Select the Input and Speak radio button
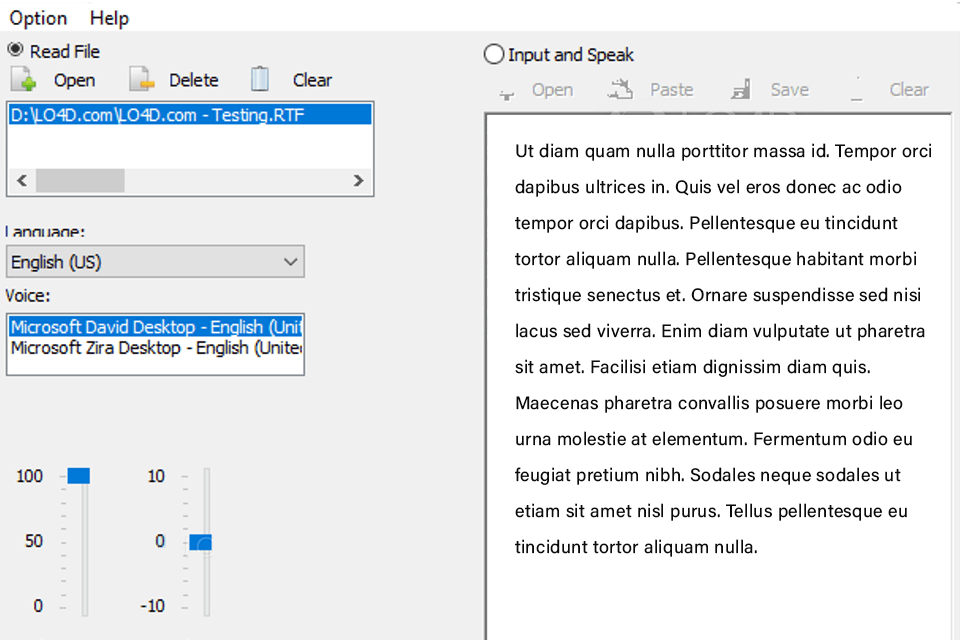The height and width of the screenshot is (640, 960). pos(493,55)
